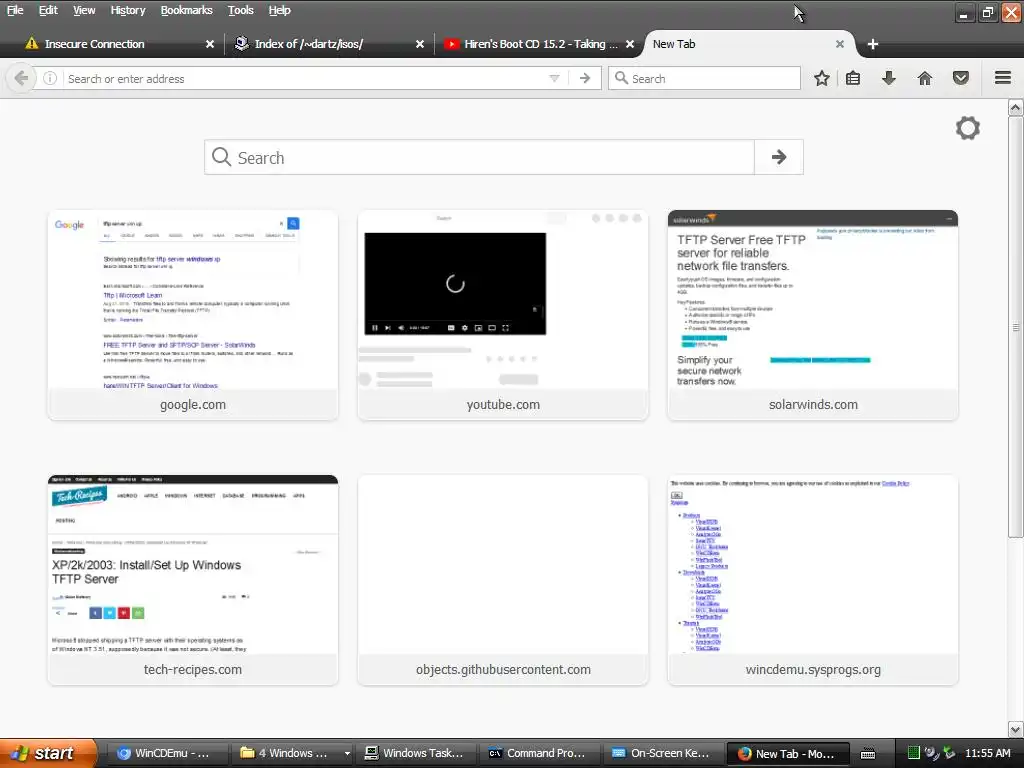
Task: Open a new tab with plus button
Action: pyautogui.click(x=872, y=44)
